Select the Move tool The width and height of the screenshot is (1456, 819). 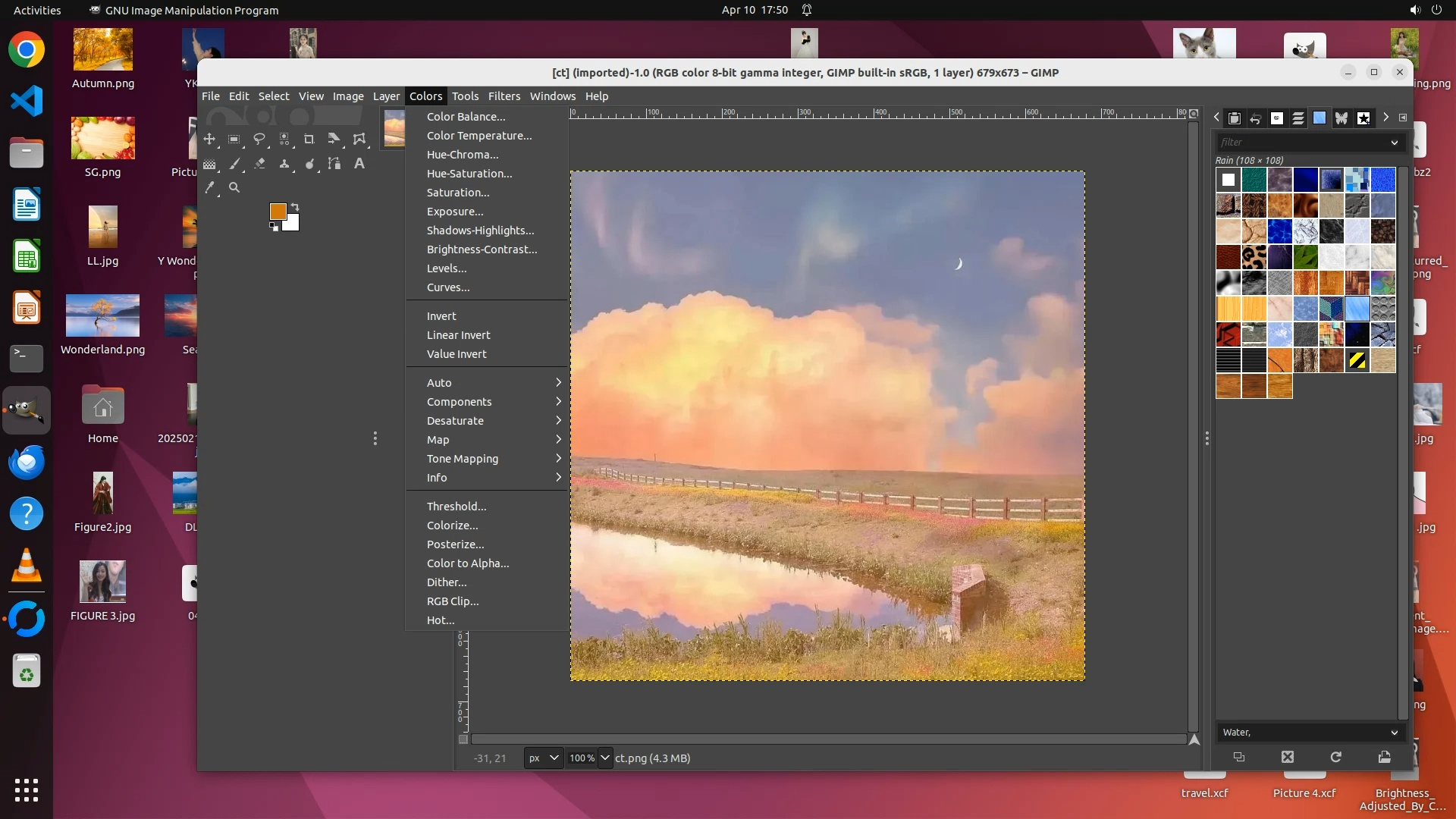(x=209, y=140)
